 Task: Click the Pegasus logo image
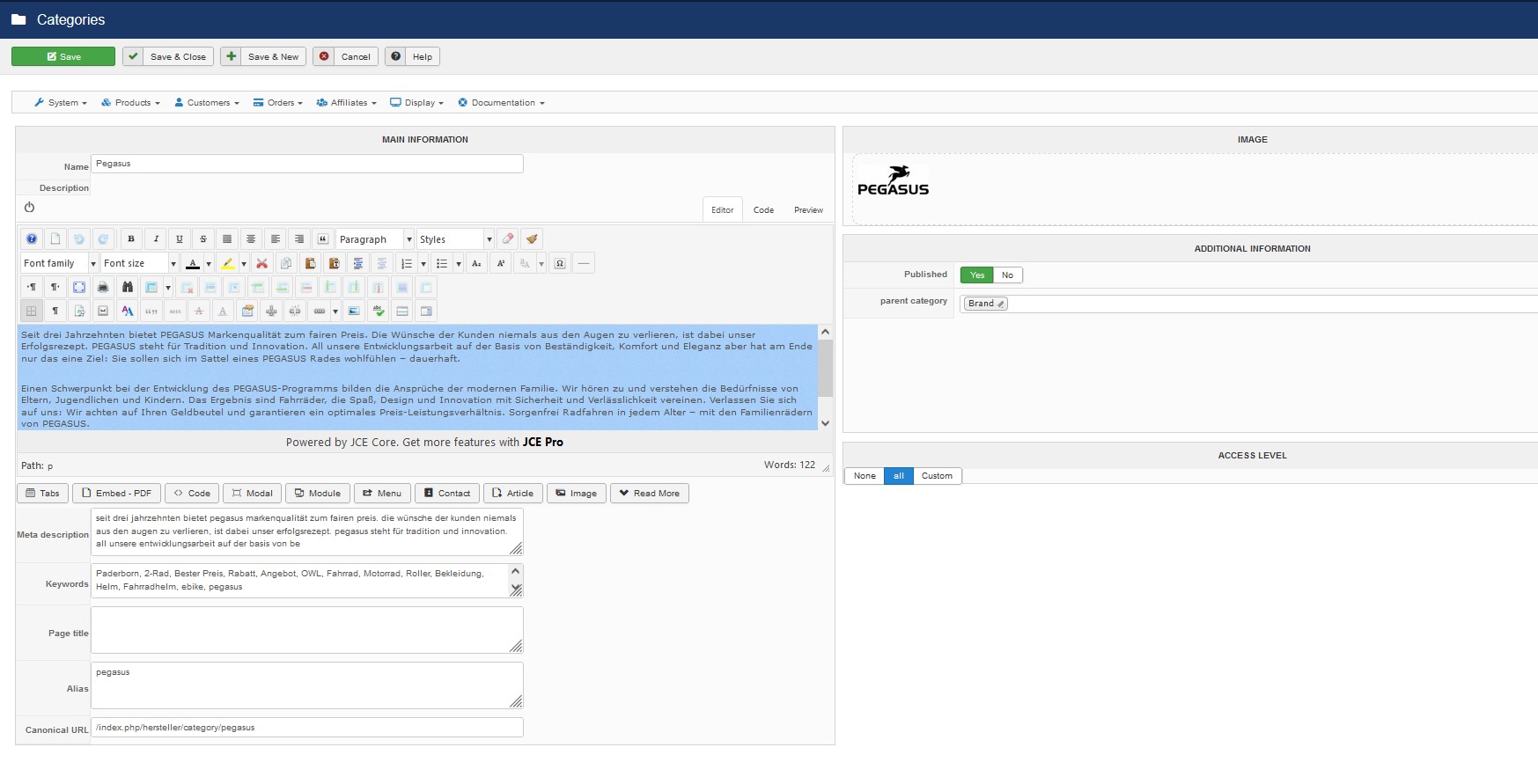893,181
